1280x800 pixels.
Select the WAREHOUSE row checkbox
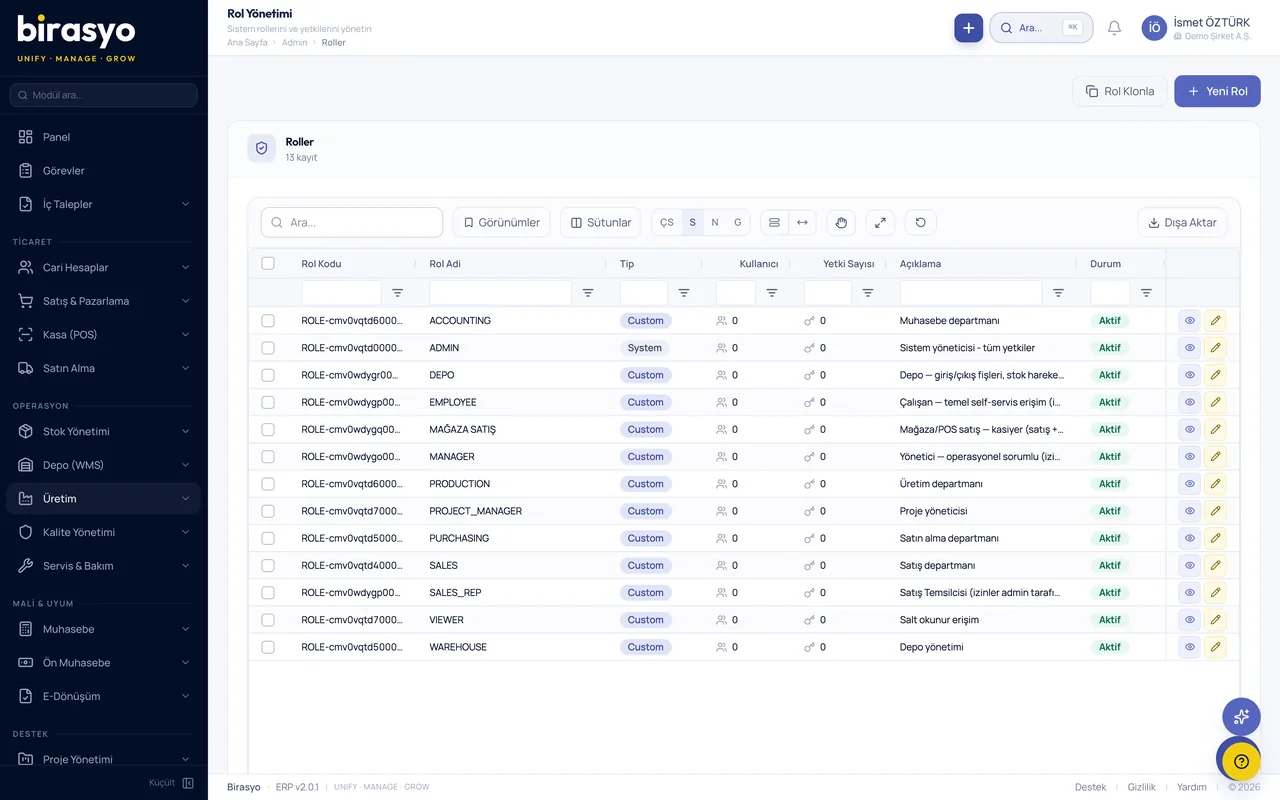(x=268, y=647)
